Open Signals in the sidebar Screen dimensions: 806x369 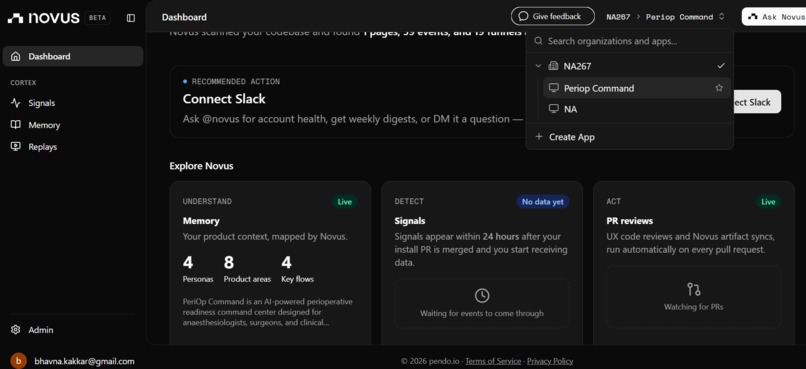point(73,103)
